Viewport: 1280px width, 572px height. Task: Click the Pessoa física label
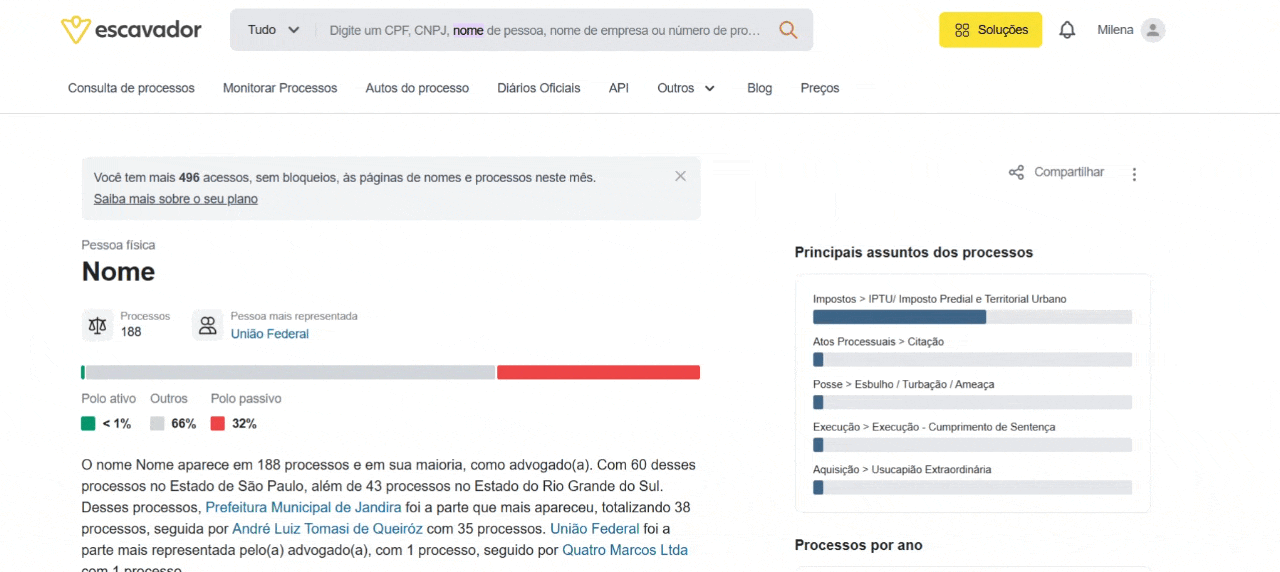(118, 245)
